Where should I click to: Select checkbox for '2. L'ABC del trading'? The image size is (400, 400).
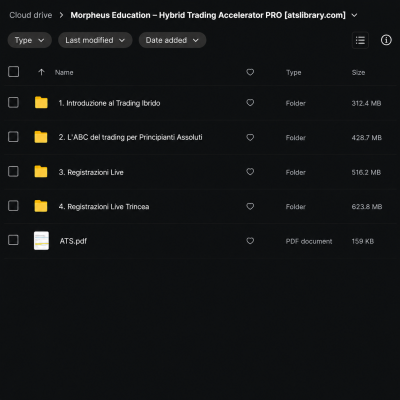point(13,137)
